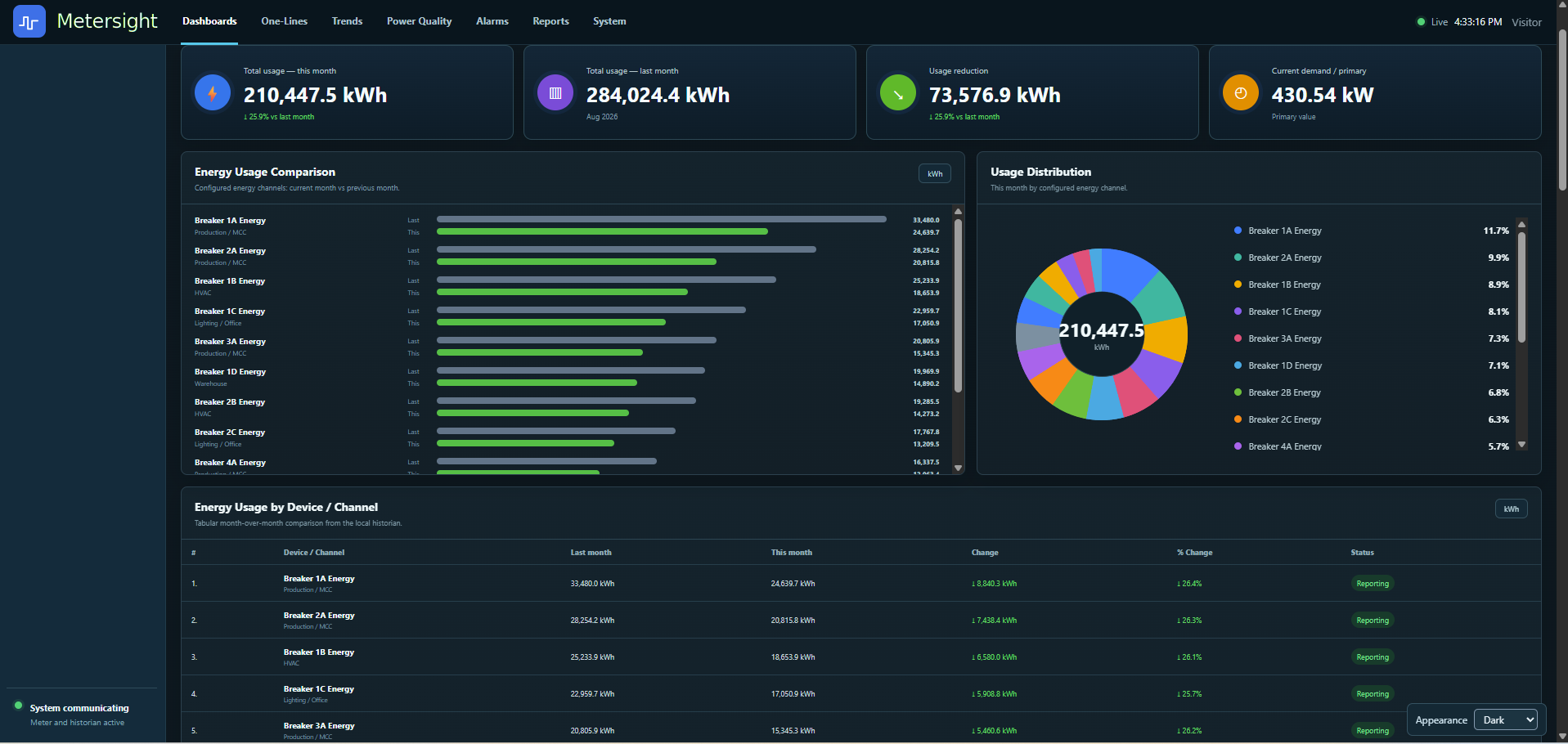
Task: Click the lightning bolt total usage icon
Action: [x=213, y=93]
